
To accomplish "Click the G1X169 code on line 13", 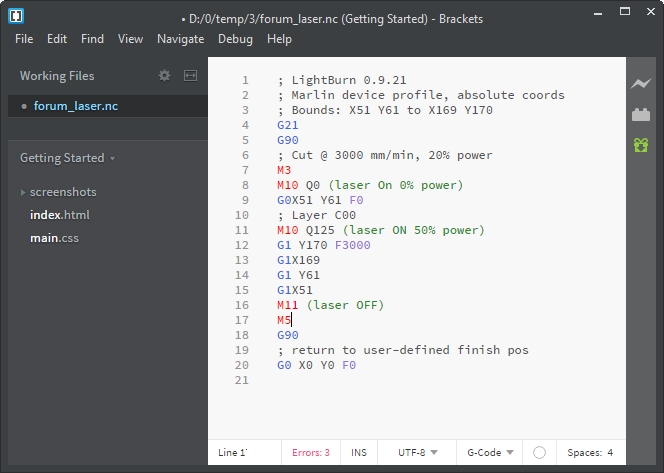I will pos(299,260).
